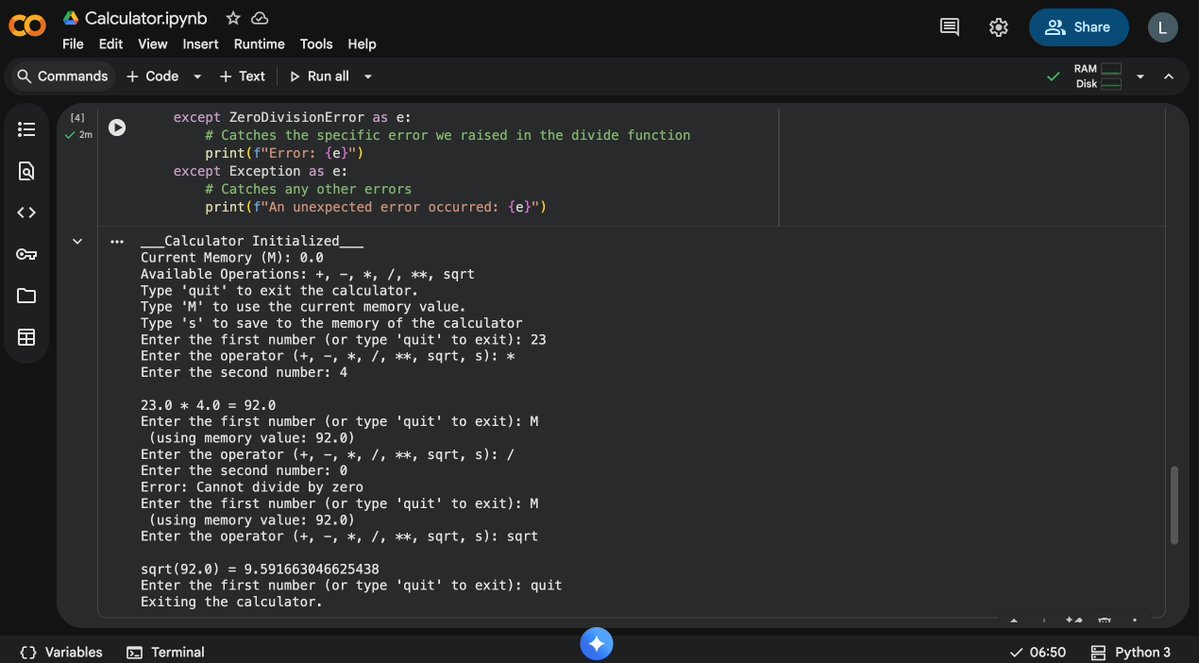Open the Tools menu

316,44
